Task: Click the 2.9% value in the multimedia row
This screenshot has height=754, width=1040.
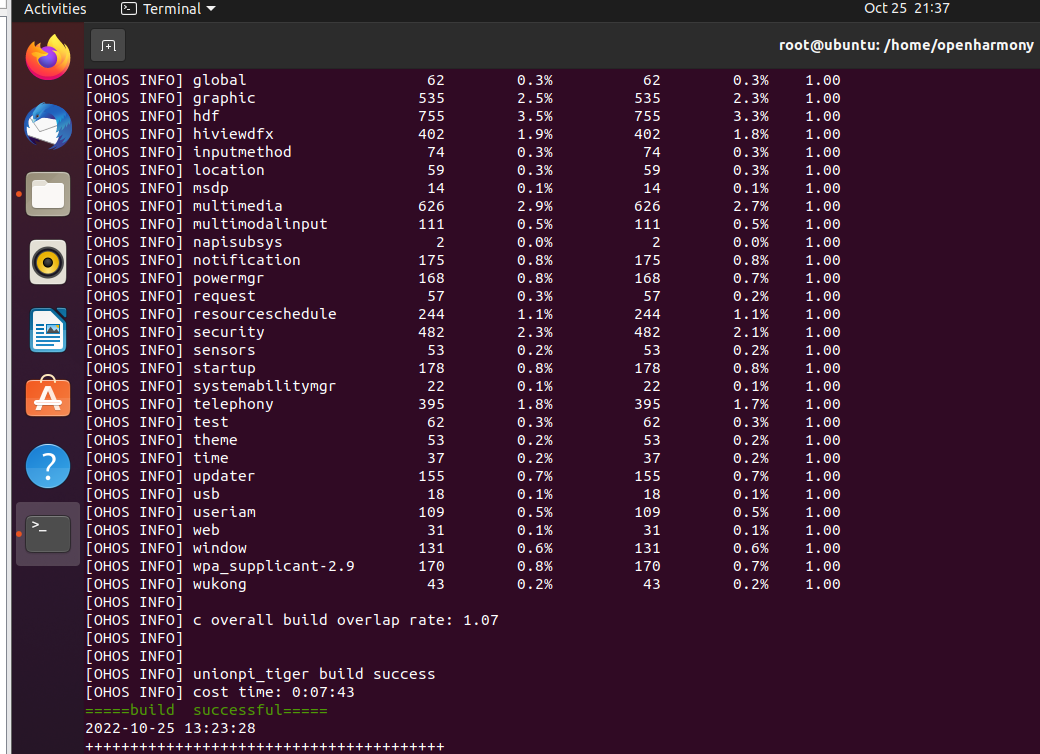Action: coord(535,206)
